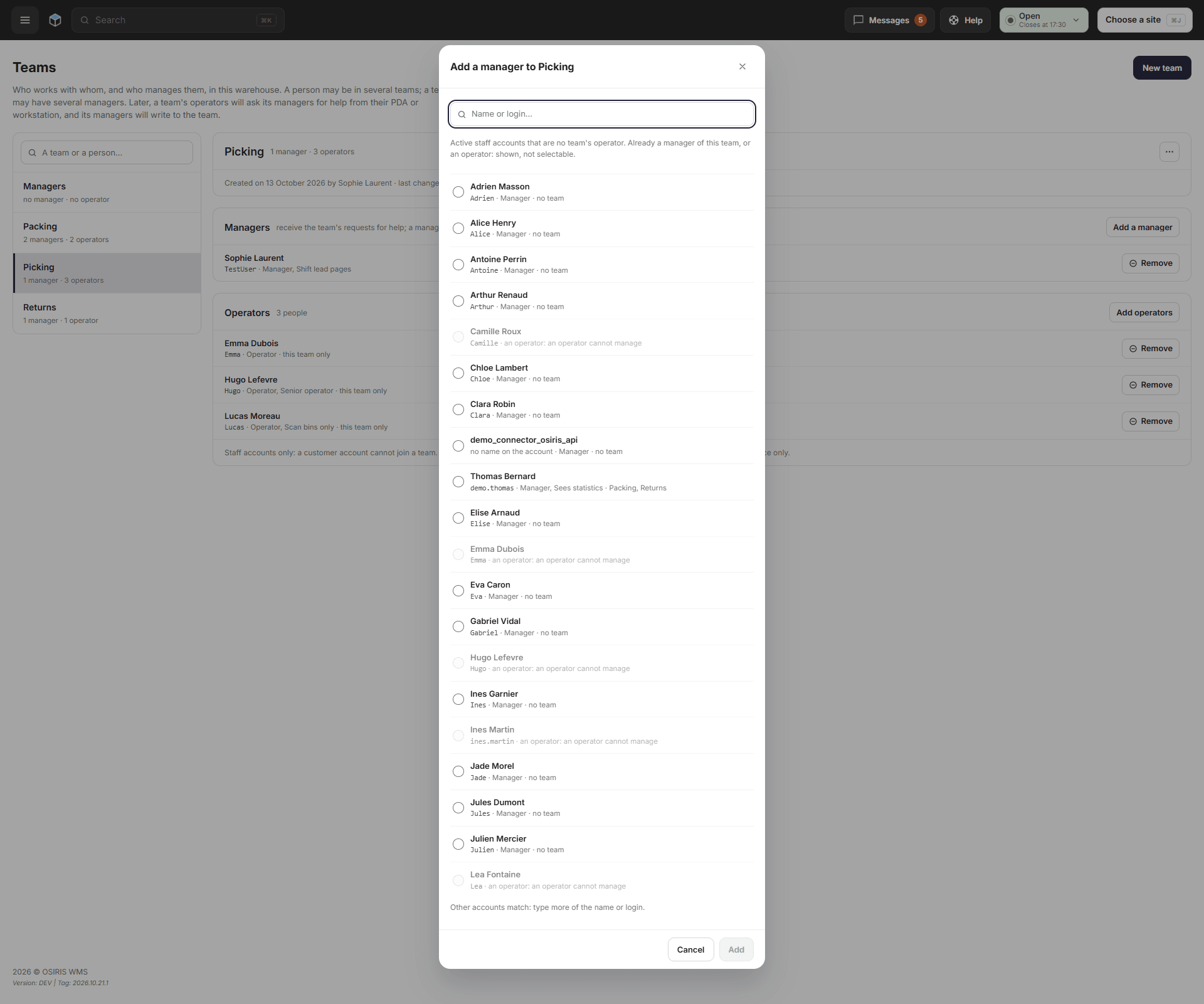
Task: Choose Antoine Perrin as manager
Action: tap(458, 265)
